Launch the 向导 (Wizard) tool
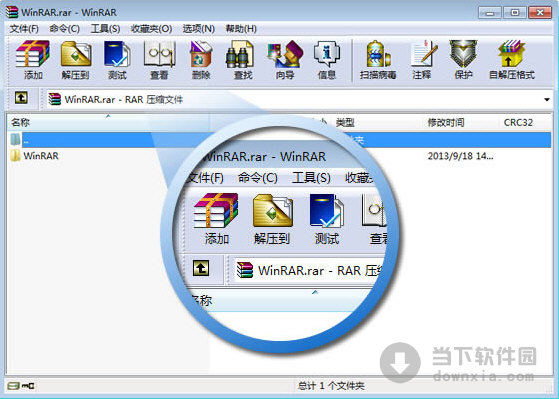559x399 pixels. pyautogui.click(x=285, y=60)
